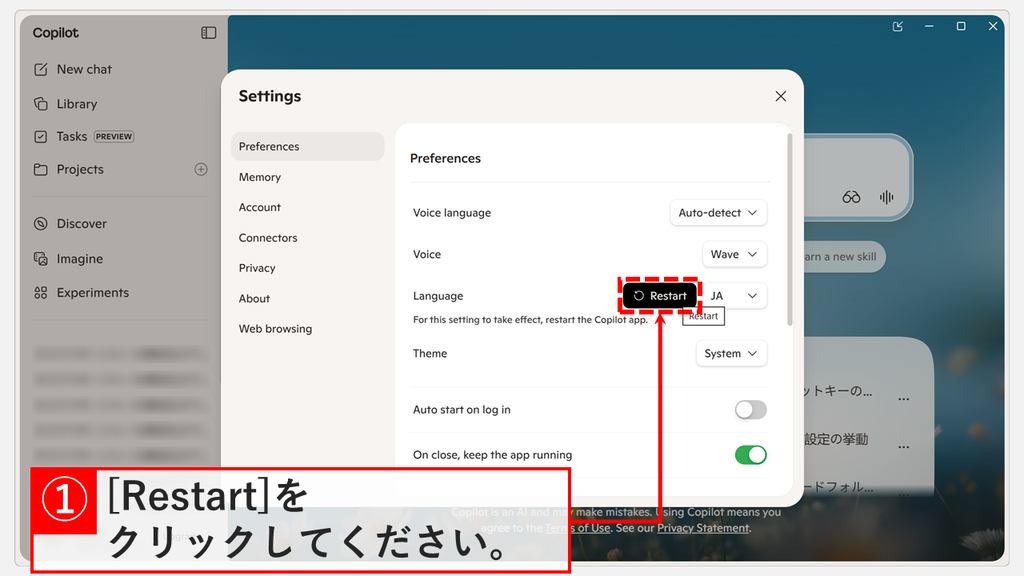
Task: Open the pop-out window icon in title bar
Action: 898,26
